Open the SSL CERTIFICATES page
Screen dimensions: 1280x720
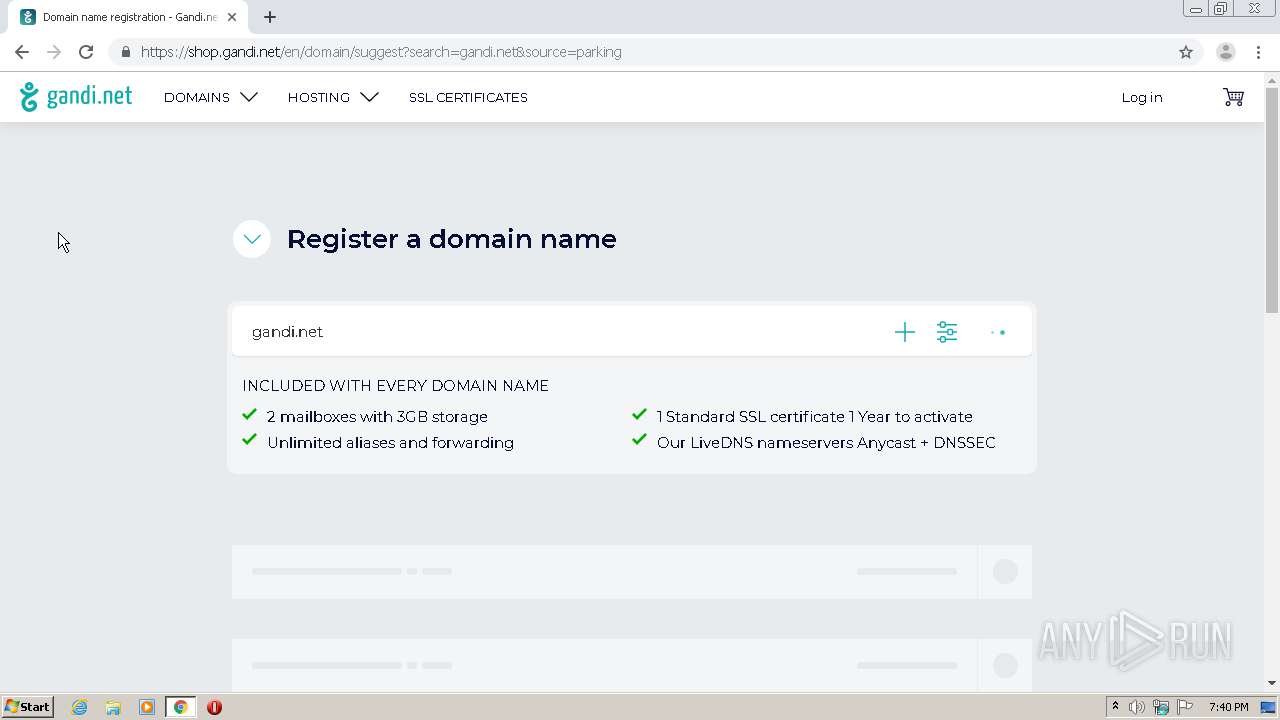(x=468, y=97)
